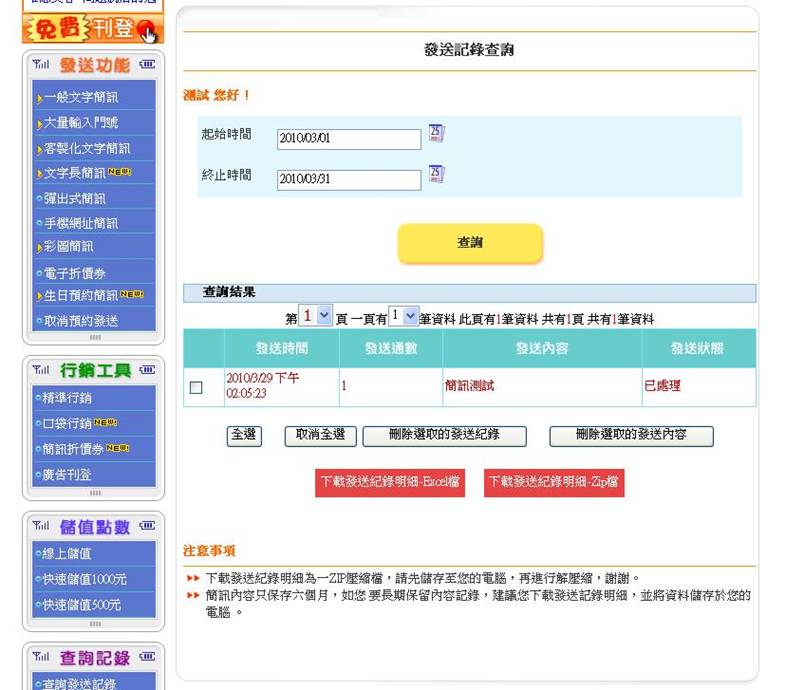785x690 pixels.
Task: Open 線上儲值 in the sidebar
Action: pyautogui.click(x=68, y=553)
